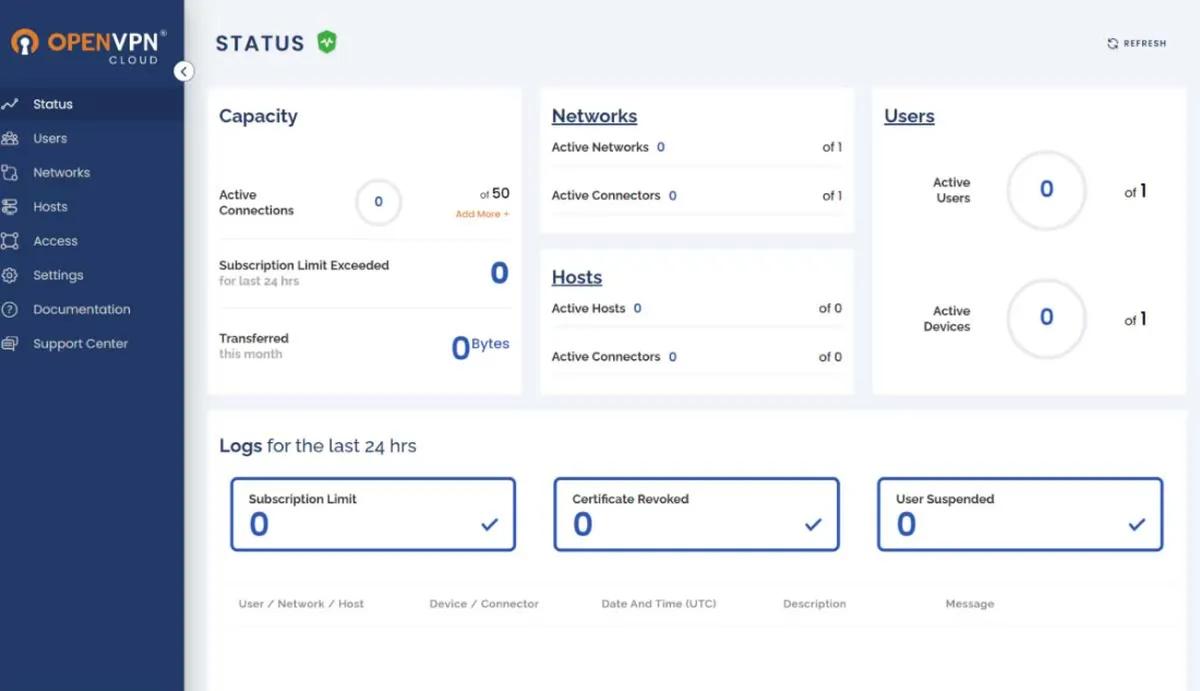This screenshot has width=1200, height=691.
Task: Open Documentation from the sidebar
Action: [x=92, y=309]
